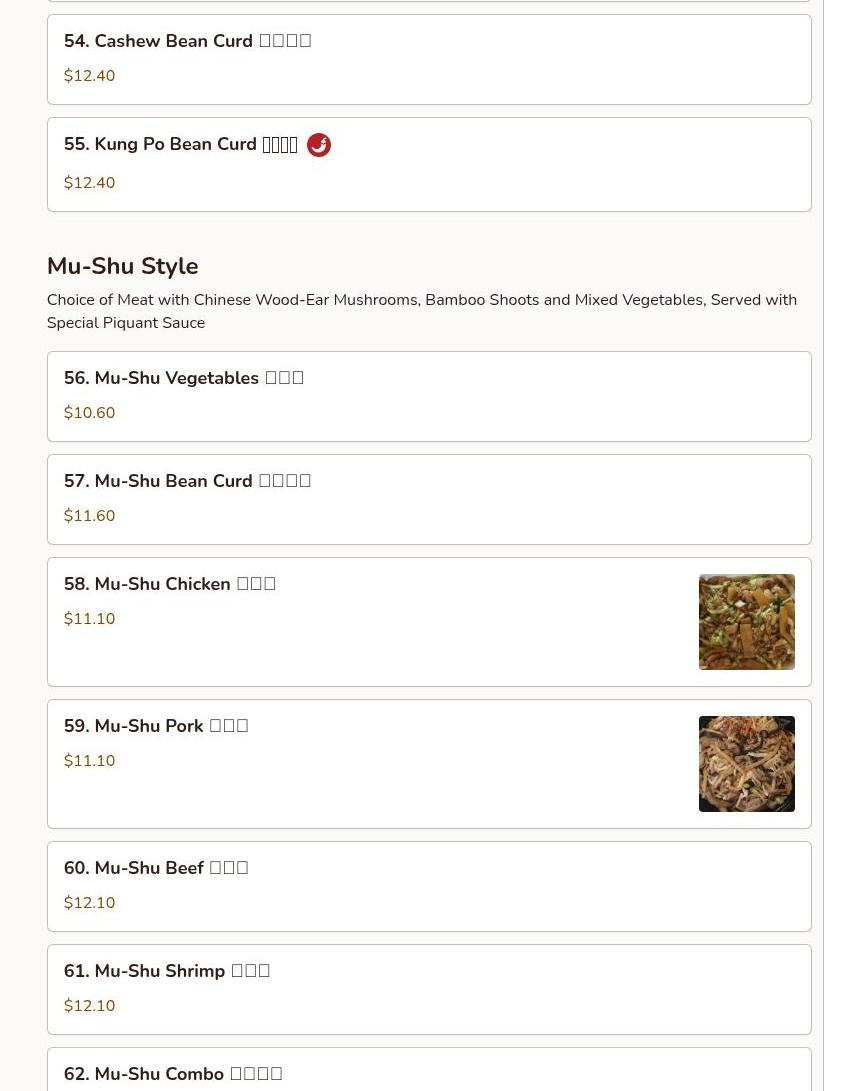Click the $11.10 price of Mu-Shu Chicken
Screen dimensions: 844x1091
click(x=90, y=619)
